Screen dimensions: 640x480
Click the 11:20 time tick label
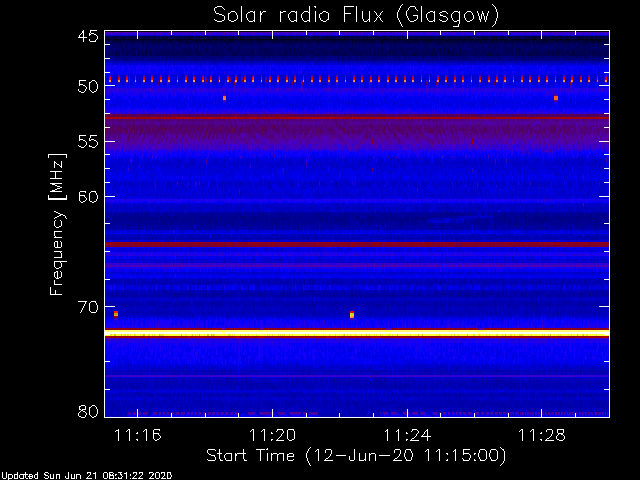[272, 435]
